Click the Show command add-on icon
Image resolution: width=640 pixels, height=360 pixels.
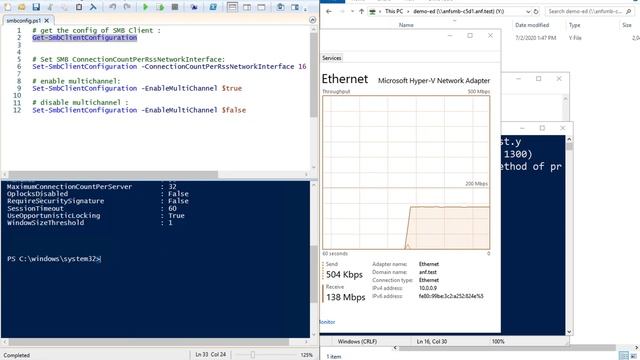pyautogui.click(x=295, y=7)
